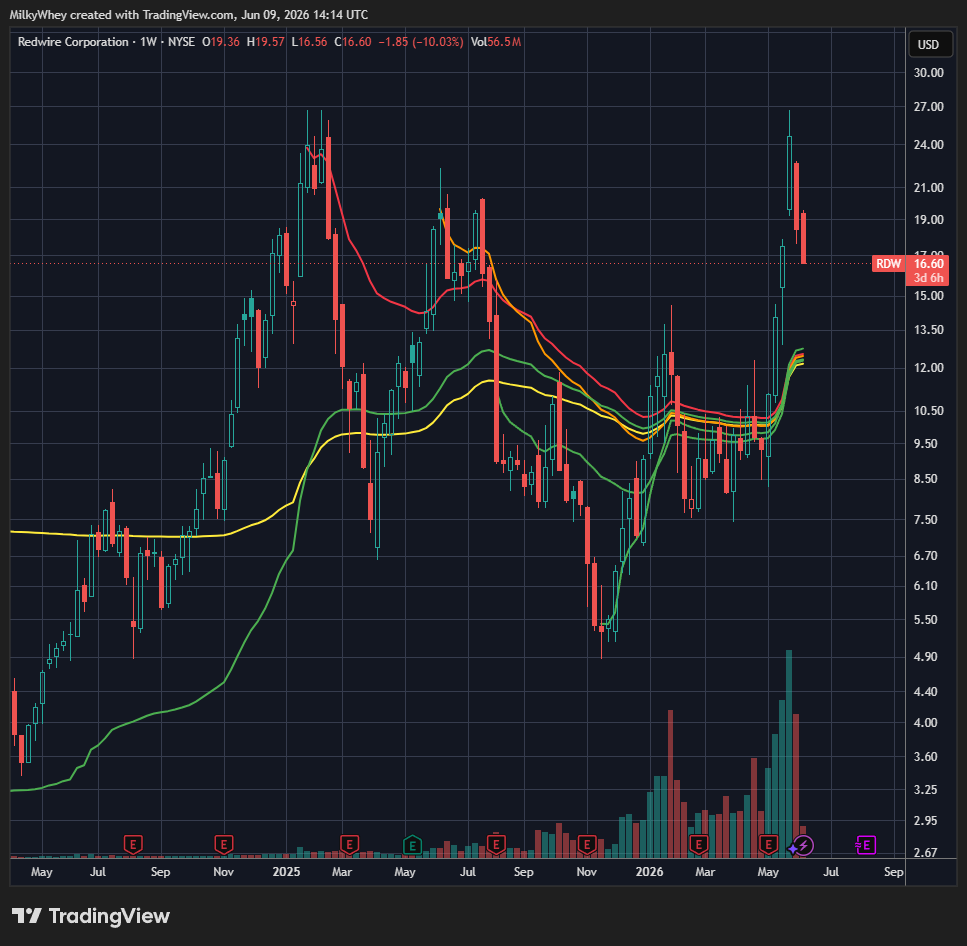
Task: Click the change value −1.85 (−10.03%)
Action: pos(421,42)
